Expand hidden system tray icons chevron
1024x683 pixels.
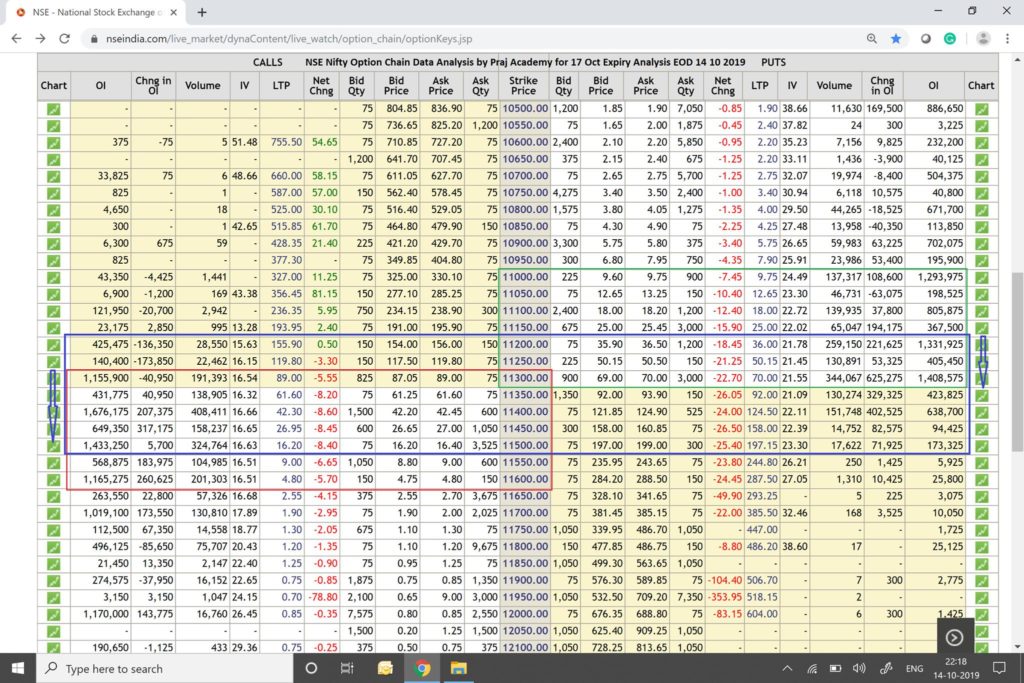(x=788, y=668)
